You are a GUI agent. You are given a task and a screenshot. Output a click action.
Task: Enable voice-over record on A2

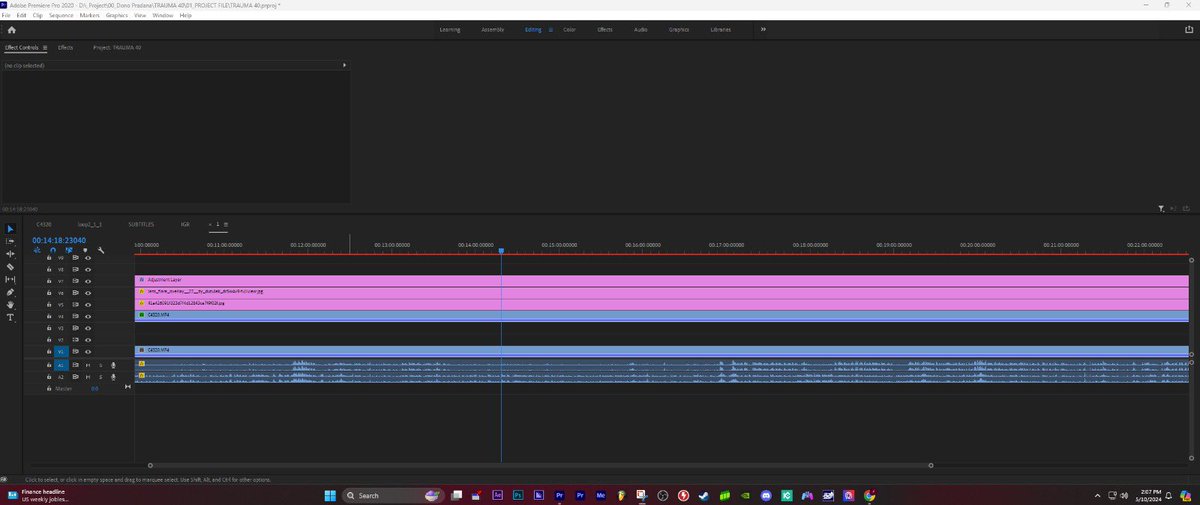coord(113,377)
